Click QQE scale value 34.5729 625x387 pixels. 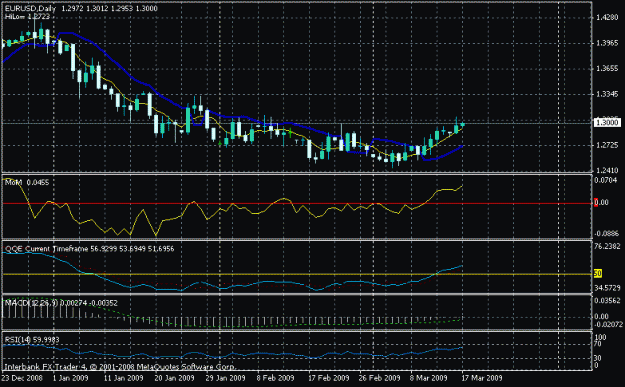pos(607,287)
